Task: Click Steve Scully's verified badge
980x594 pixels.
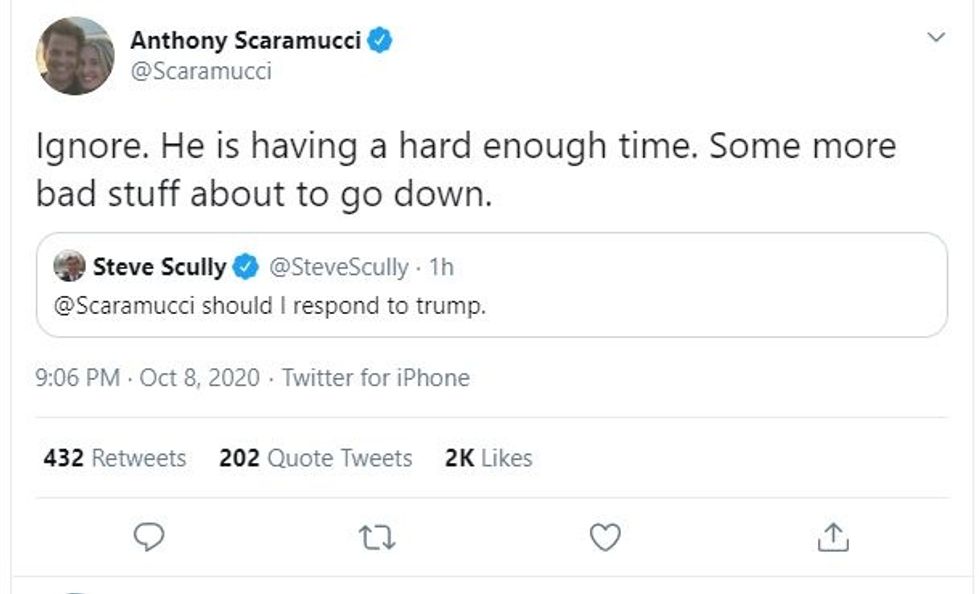Action: [245, 267]
